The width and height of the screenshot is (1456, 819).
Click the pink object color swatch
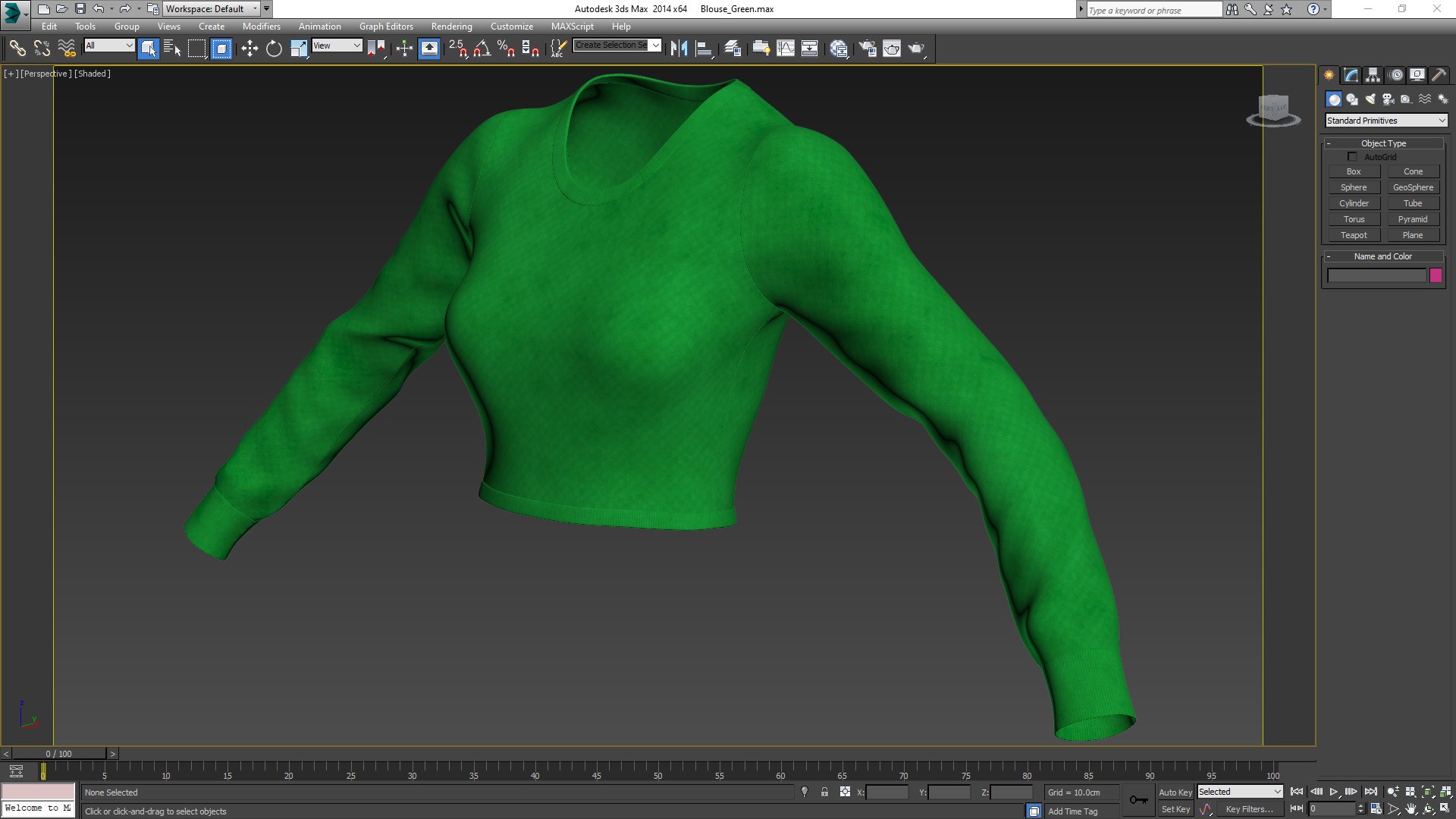(x=1436, y=275)
